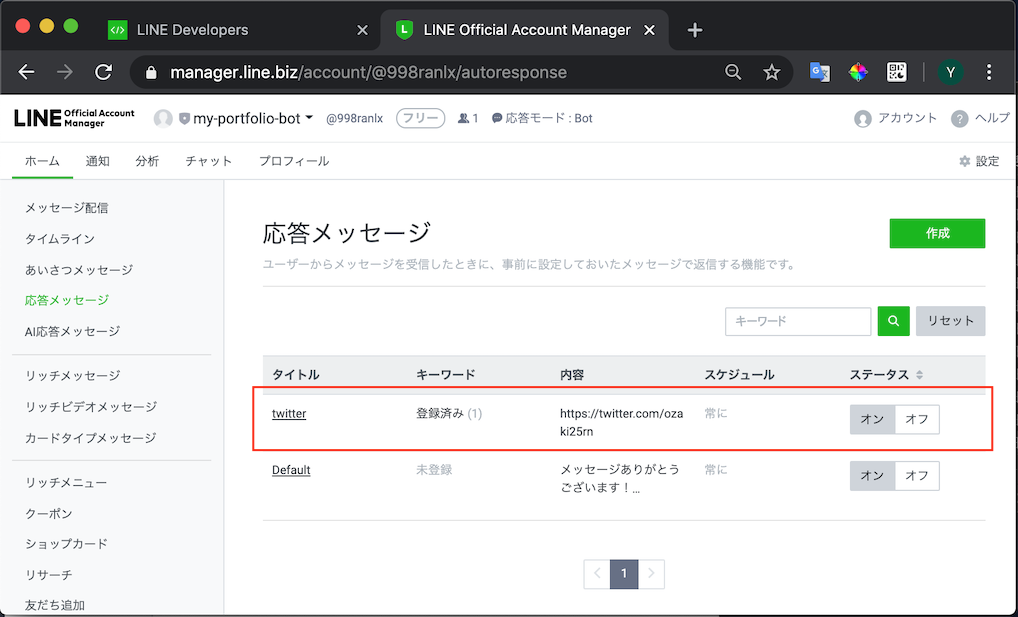
Task: Open リッチメッセージ in the sidebar
Action: [72, 375]
